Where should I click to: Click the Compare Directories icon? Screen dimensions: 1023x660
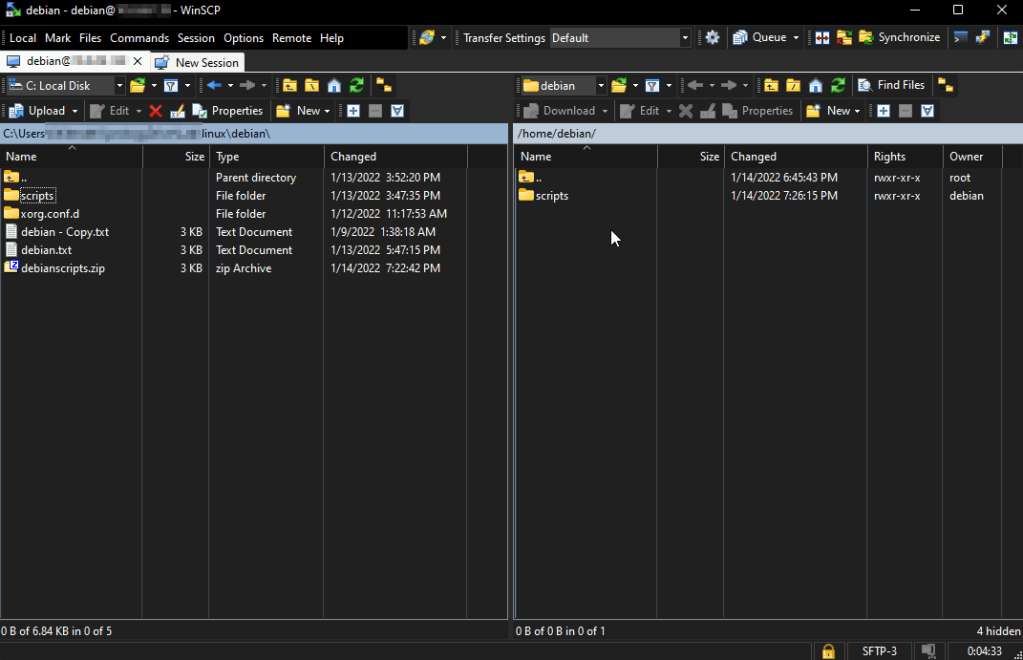click(822, 38)
